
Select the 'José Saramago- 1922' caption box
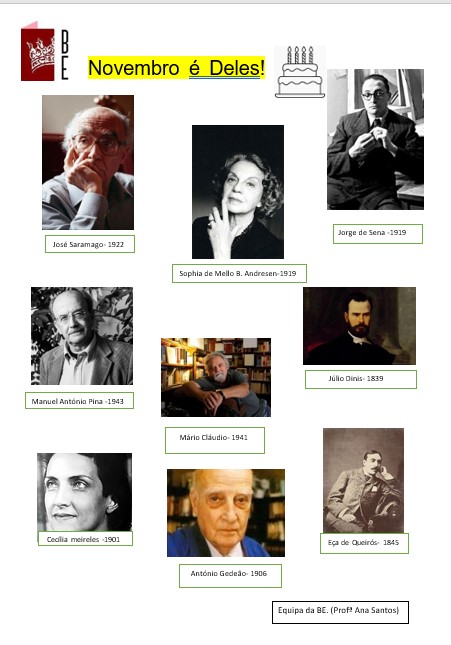click(x=90, y=244)
